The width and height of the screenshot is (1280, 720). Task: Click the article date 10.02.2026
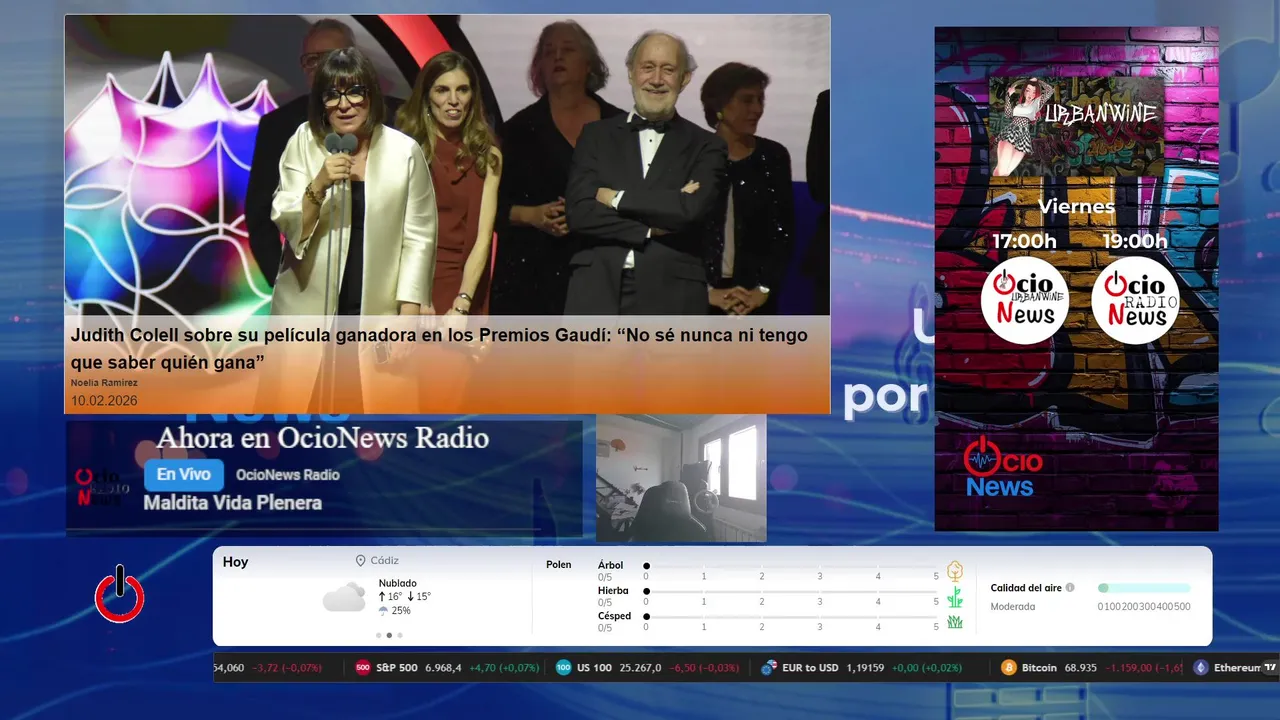104,401
